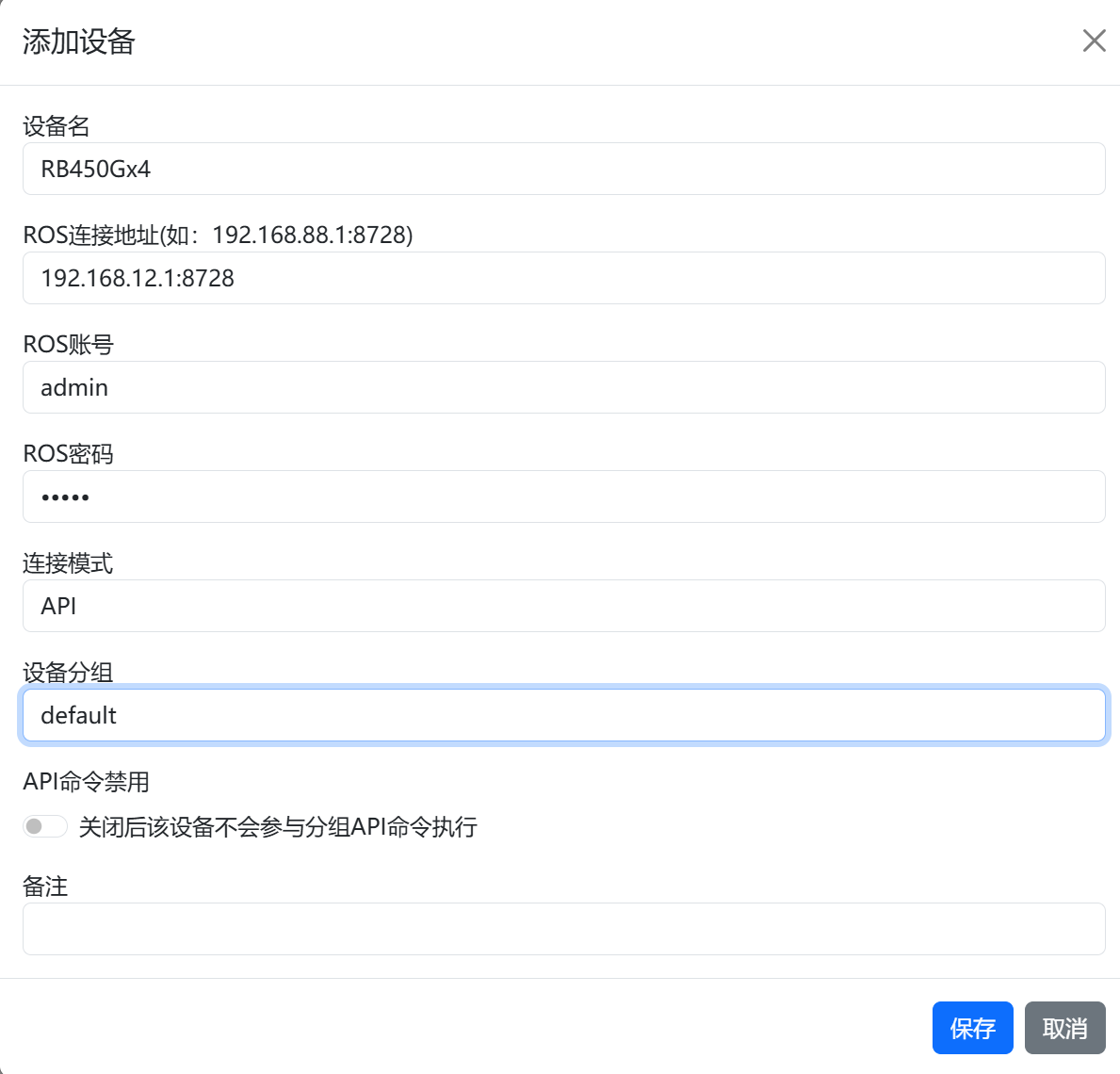Click the ROS账号 field showing admin
The width and height of the screenshot is (1120, 1074).
[x=563, y=387]
